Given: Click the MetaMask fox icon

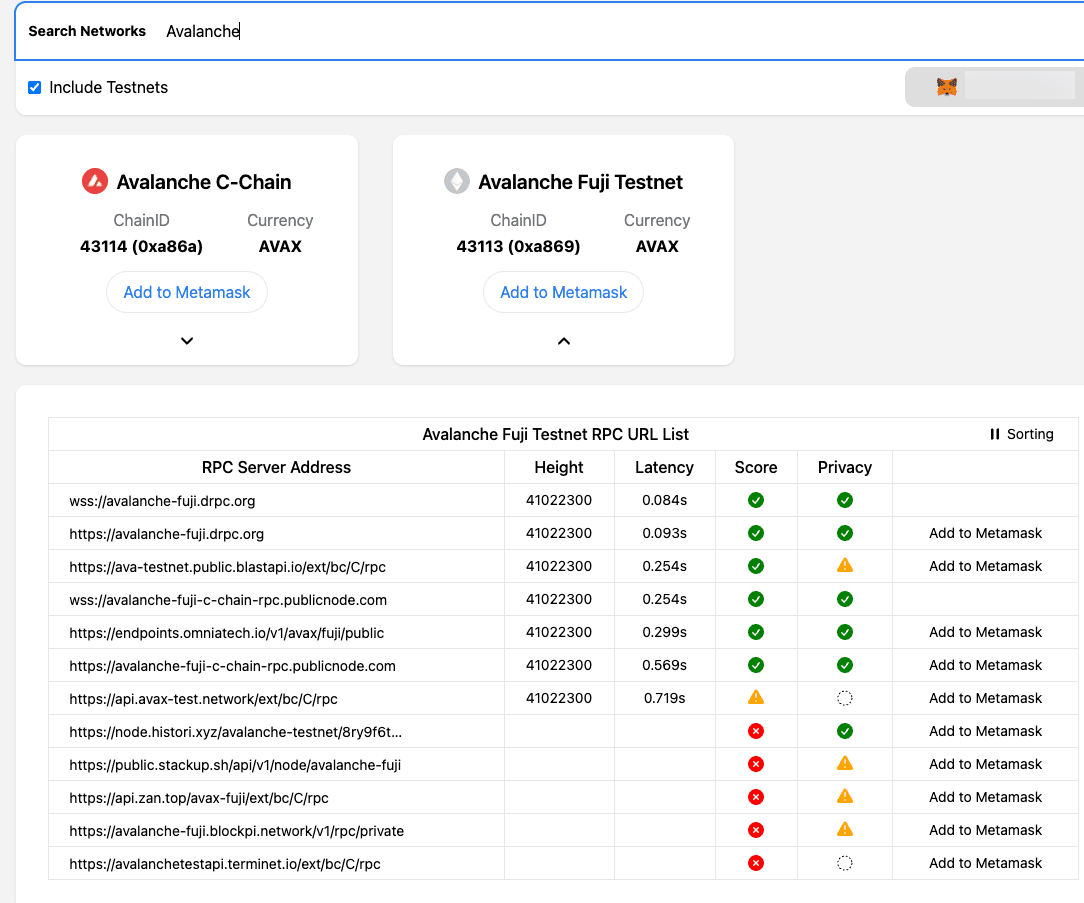Looking at the screenshot, I should [946, 87].
